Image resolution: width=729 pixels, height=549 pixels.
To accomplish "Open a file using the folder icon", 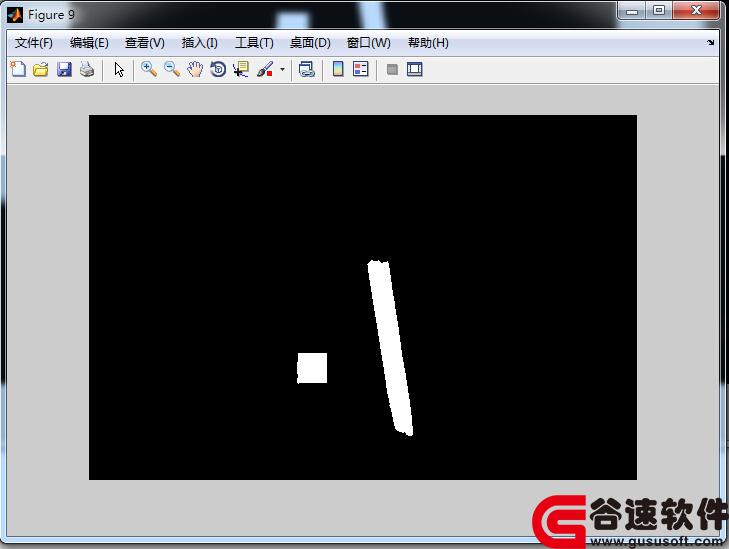I will (41, 69).
